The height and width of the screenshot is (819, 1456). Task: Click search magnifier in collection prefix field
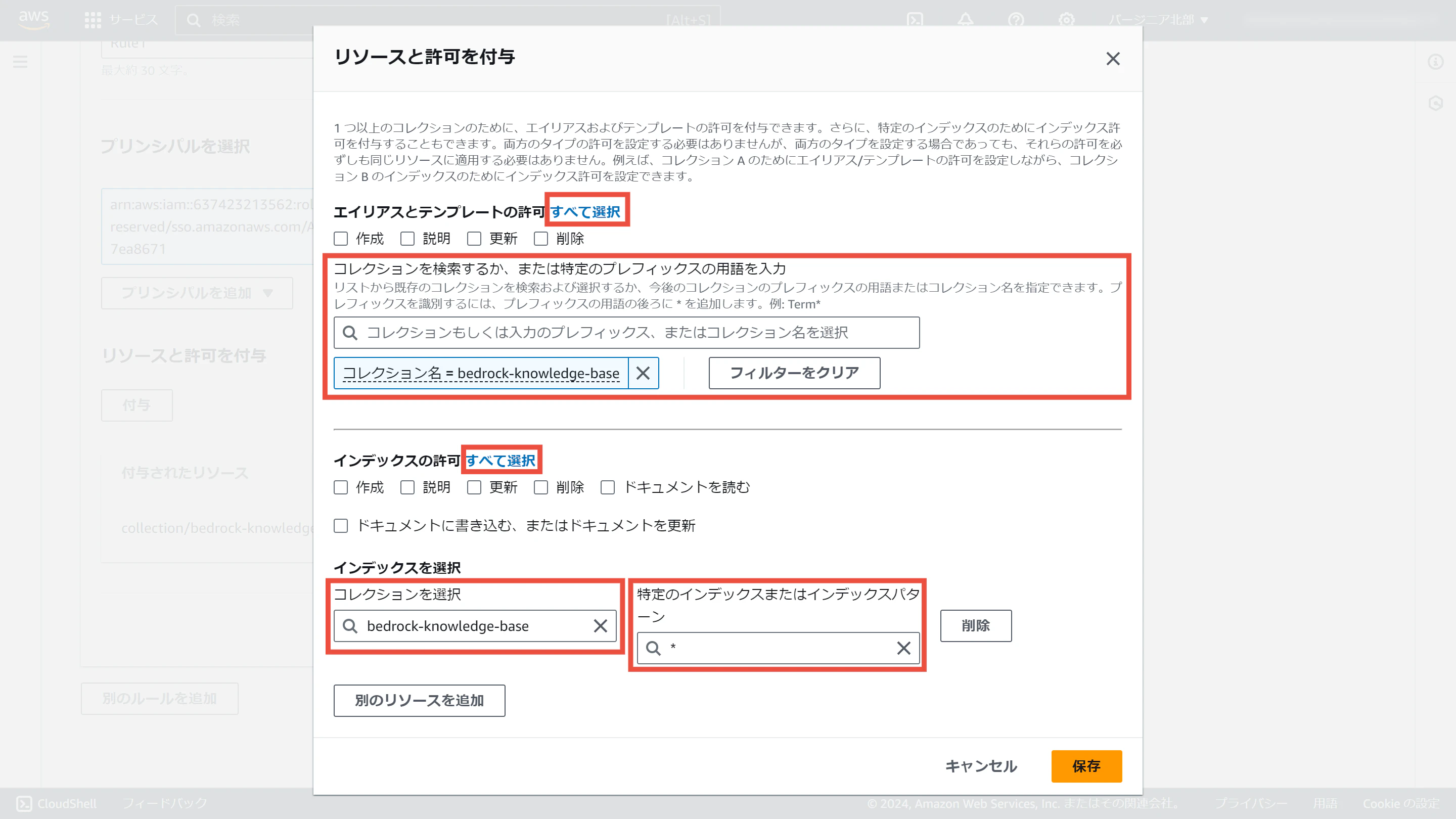click(x=350, y=333)
